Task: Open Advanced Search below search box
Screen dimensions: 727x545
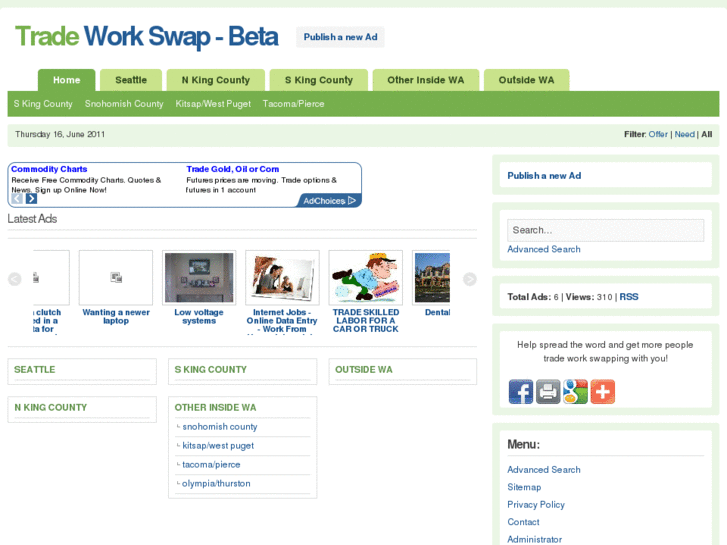Action: pyautogui.click(x=543, y=249)
